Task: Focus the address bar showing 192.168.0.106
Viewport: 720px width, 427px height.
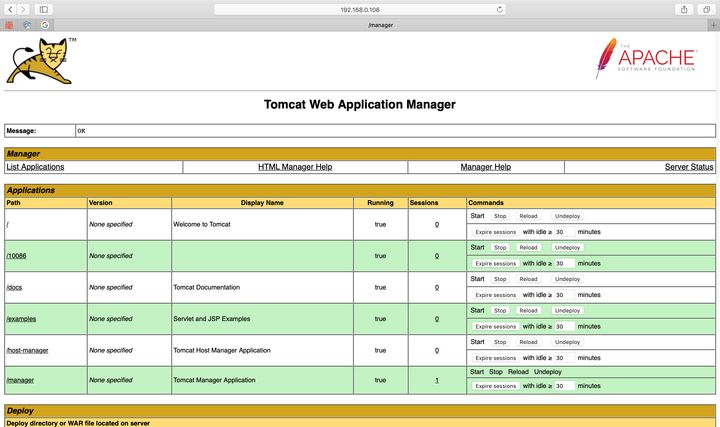Action: pos(360,9)
